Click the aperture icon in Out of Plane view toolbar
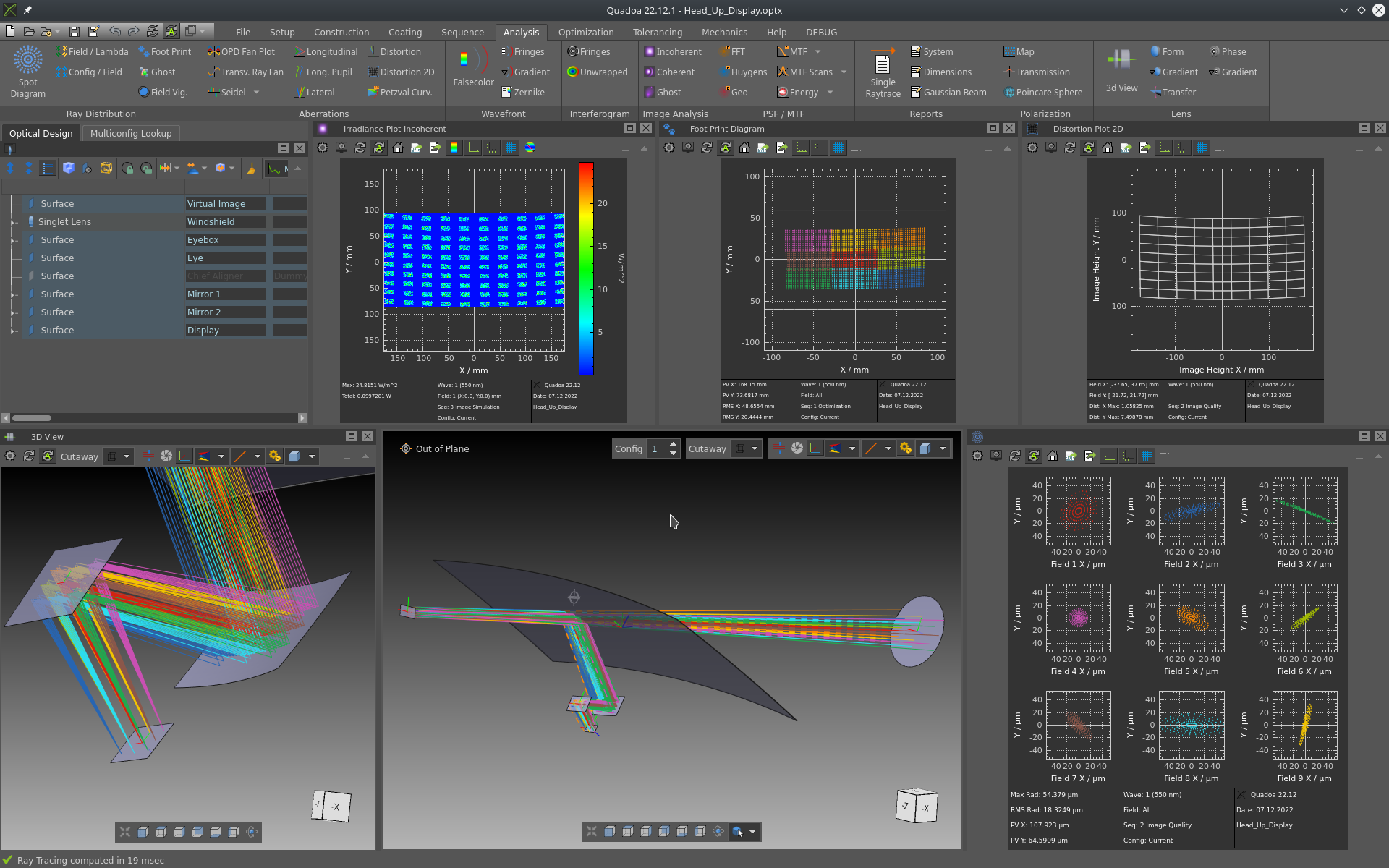The width and height of the screenshot is (1389, 868). (797, 448)
